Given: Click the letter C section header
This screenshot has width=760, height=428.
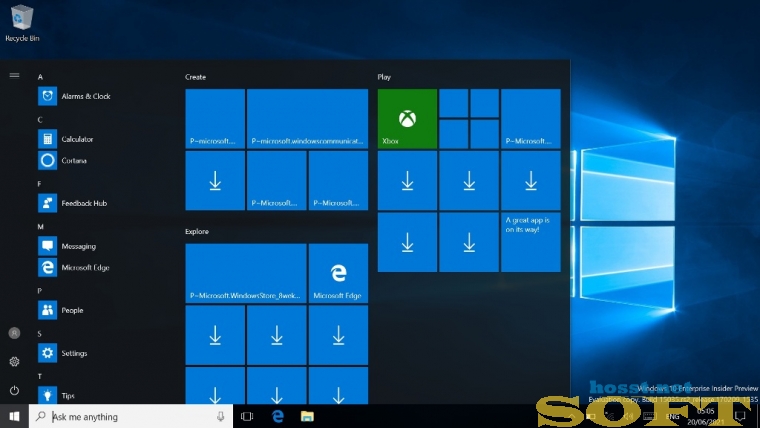Looking at the screenshot, I should (x=40, y=120).
